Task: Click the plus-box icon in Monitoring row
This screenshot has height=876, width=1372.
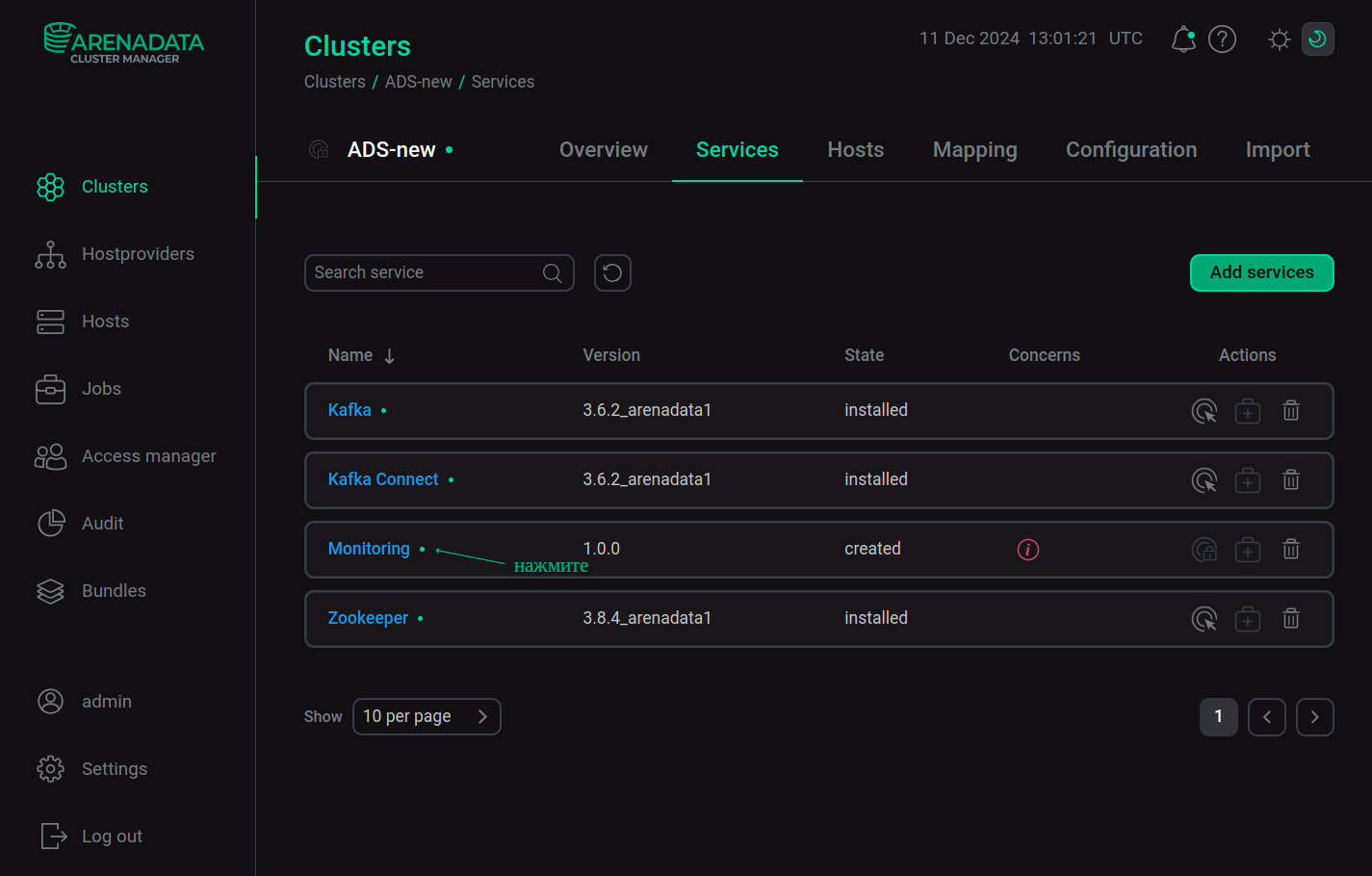Action: (1248, 550)
